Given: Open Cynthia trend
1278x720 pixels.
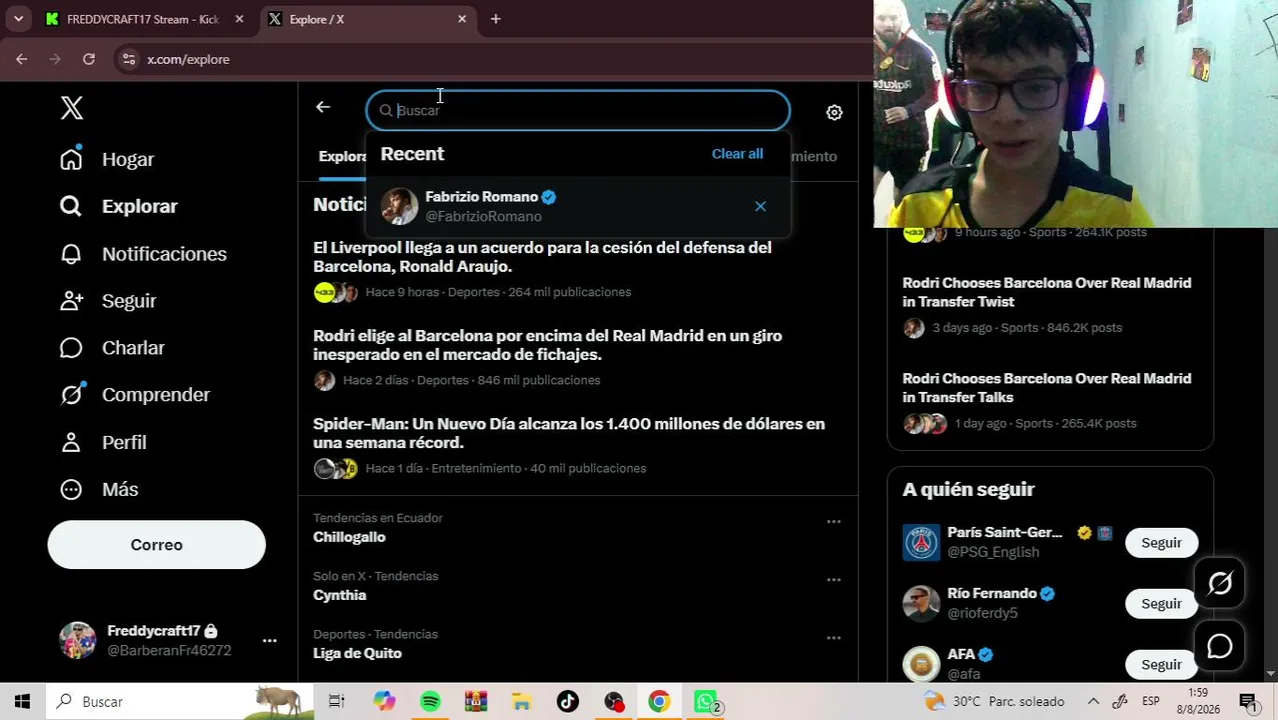Looking at the screenshot, I should [339, 595].
